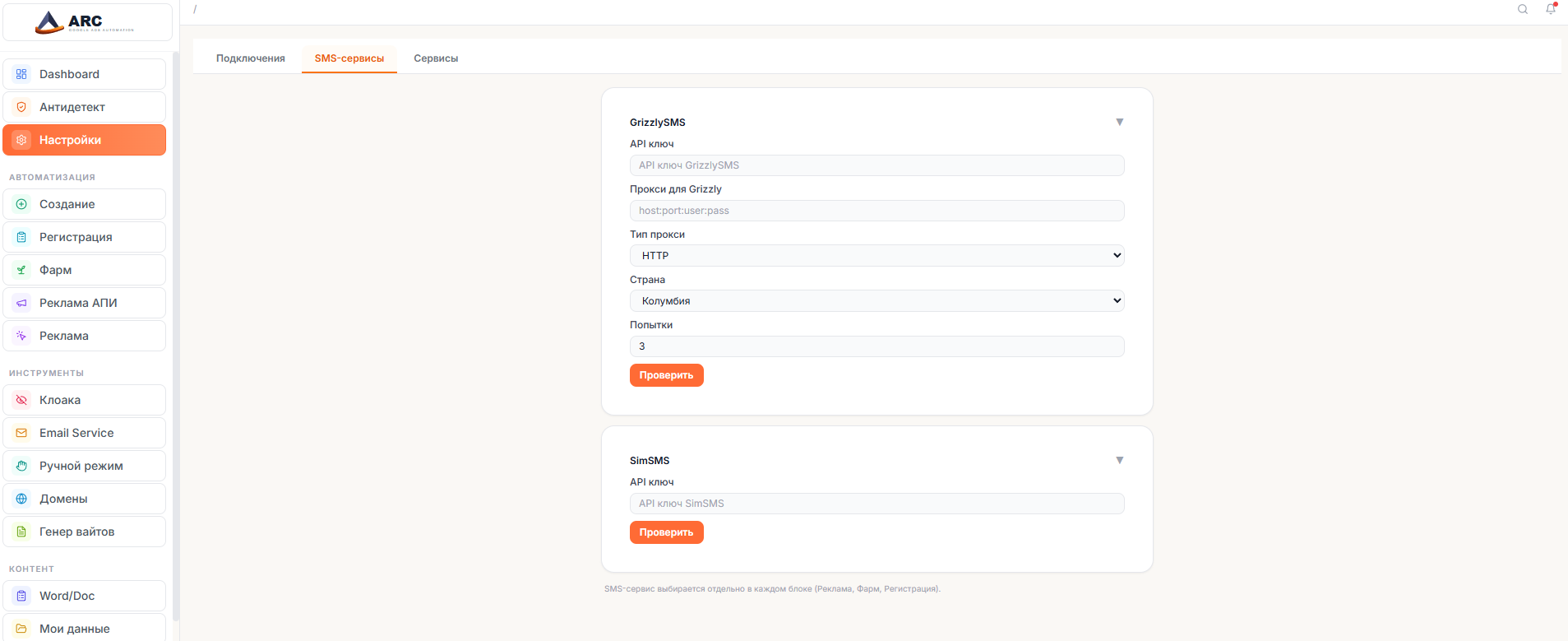1568x641 pixels.
Task: Click the Клоака crossed-eye icon
Action: pyautogui.click(x=21, y=400)
